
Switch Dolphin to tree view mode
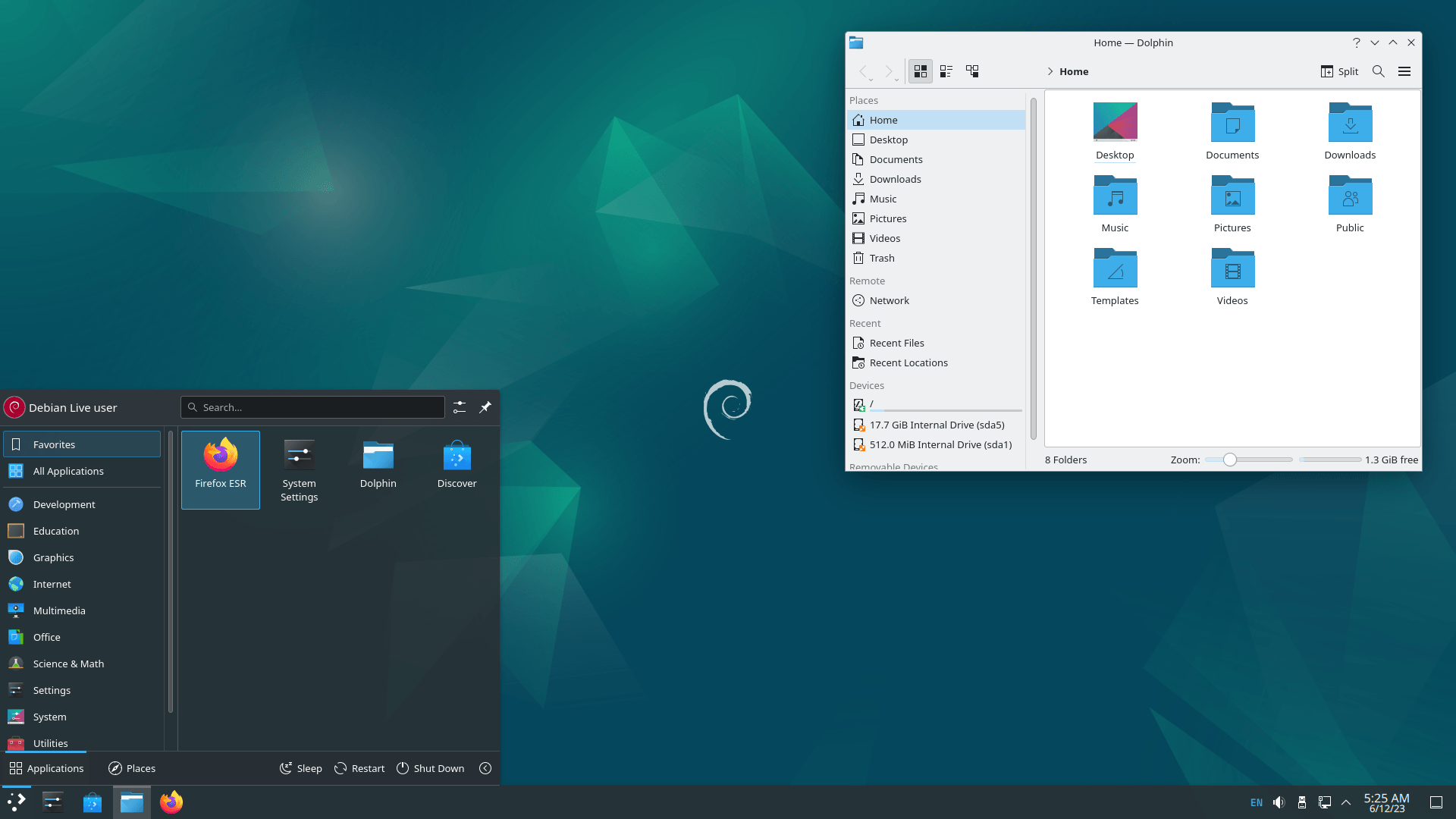pyautogui.click(x=972, y=71)
